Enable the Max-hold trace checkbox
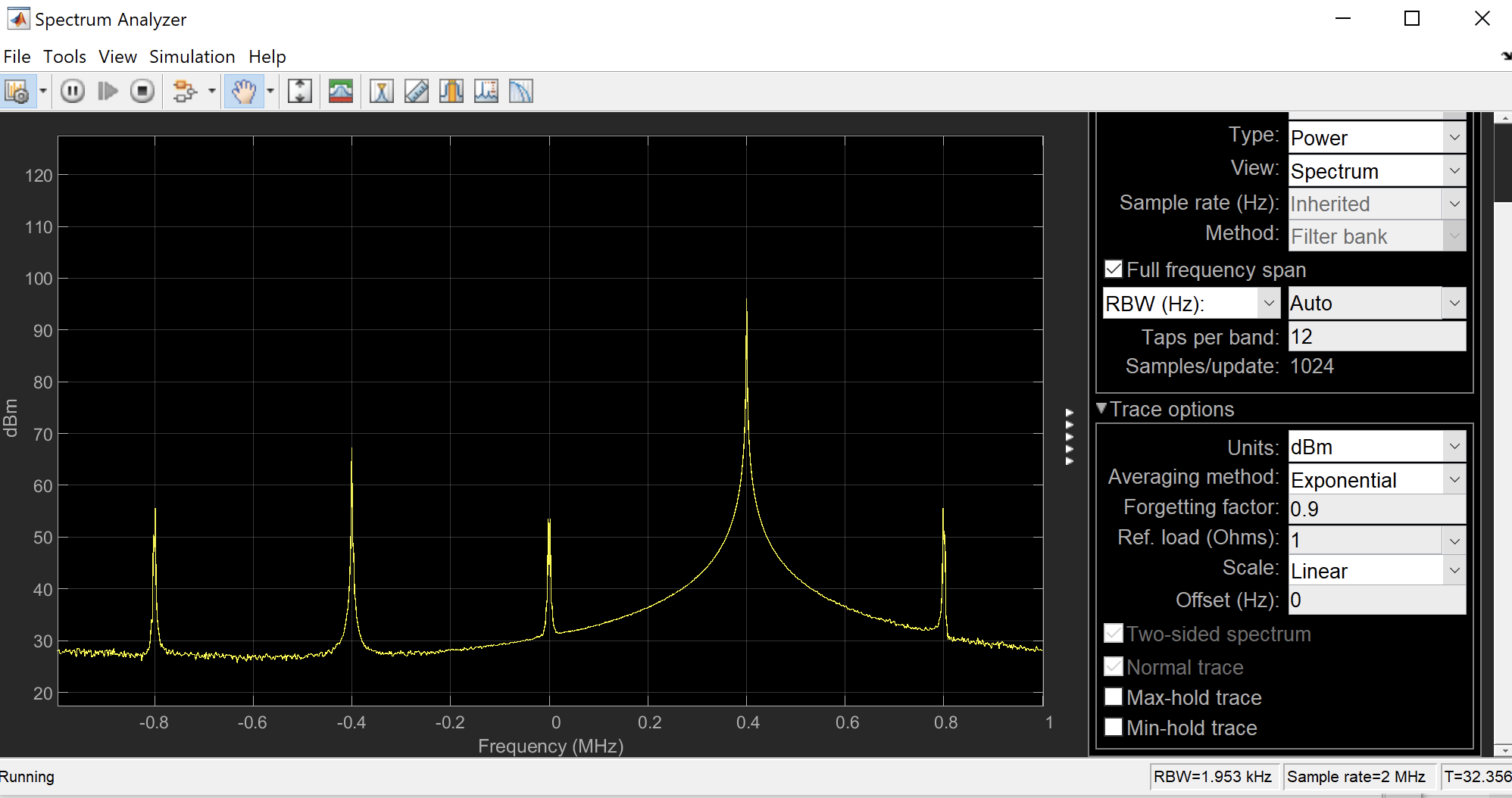1512x798 pixels. click(x=1114, y=697)
